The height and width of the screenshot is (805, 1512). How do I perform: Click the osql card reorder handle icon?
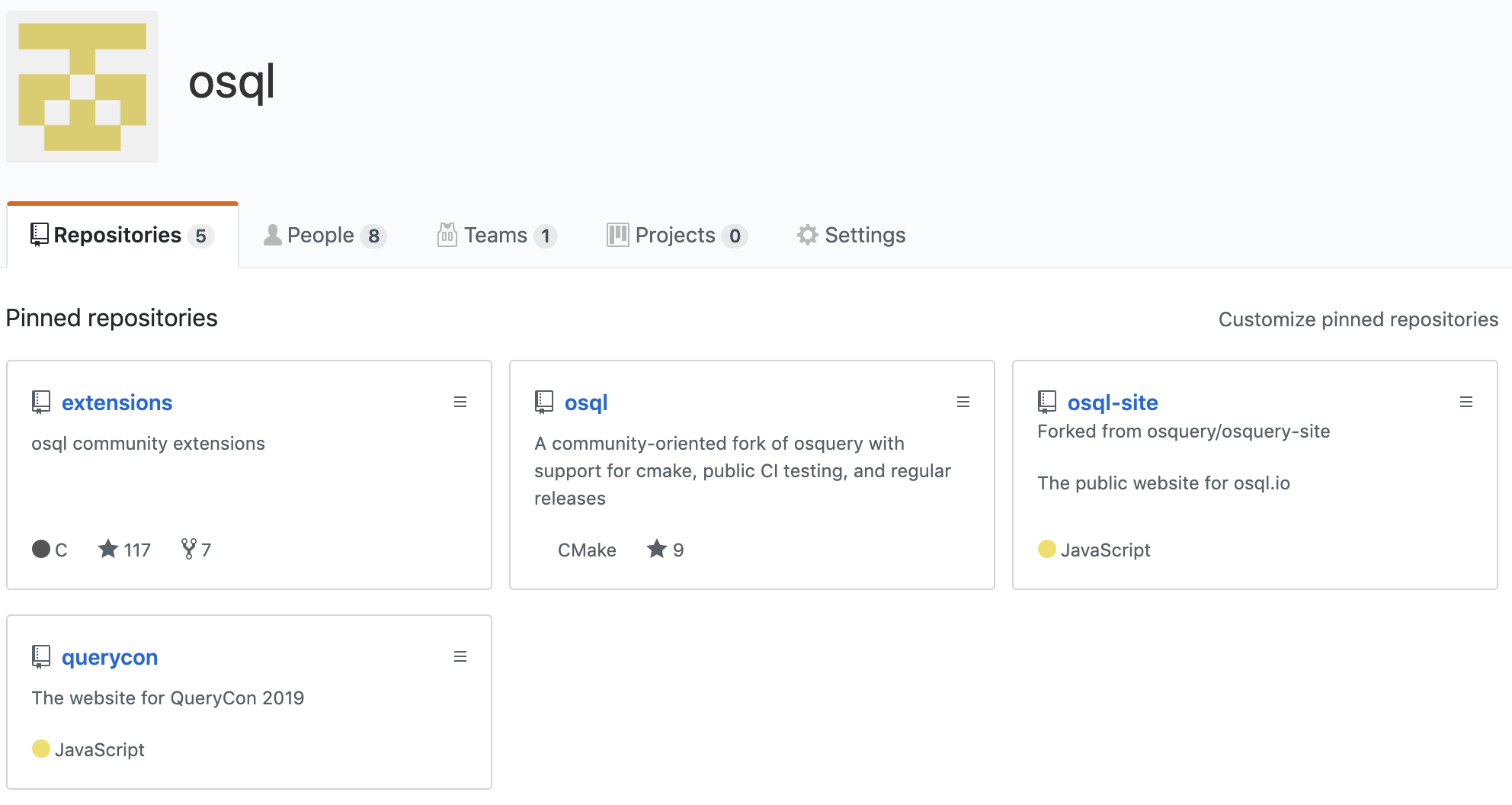point(963,402)
